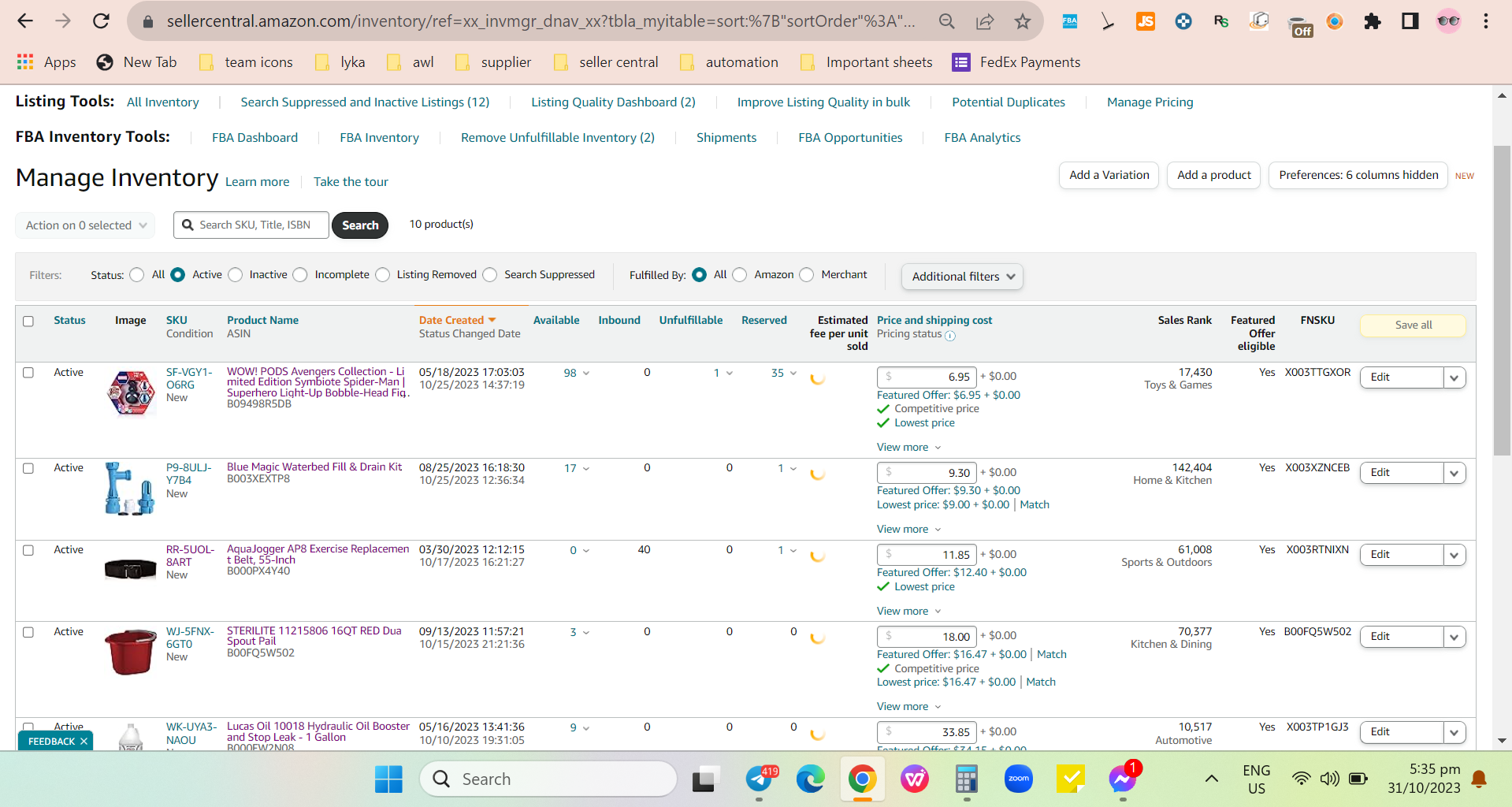Open the red Sterilite pail product thumbnail
This screenshot has width=1512, height=807.
pyautogui.click(x=131, y=652)
